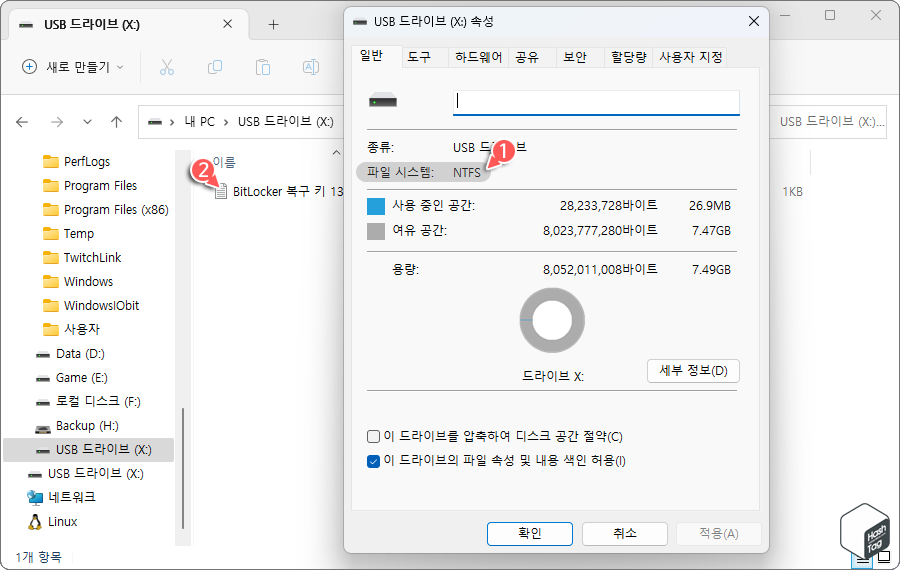Switch to the 일반 tab in properties
The width and height of the screenshot is (900, 570).
(371, 56)
